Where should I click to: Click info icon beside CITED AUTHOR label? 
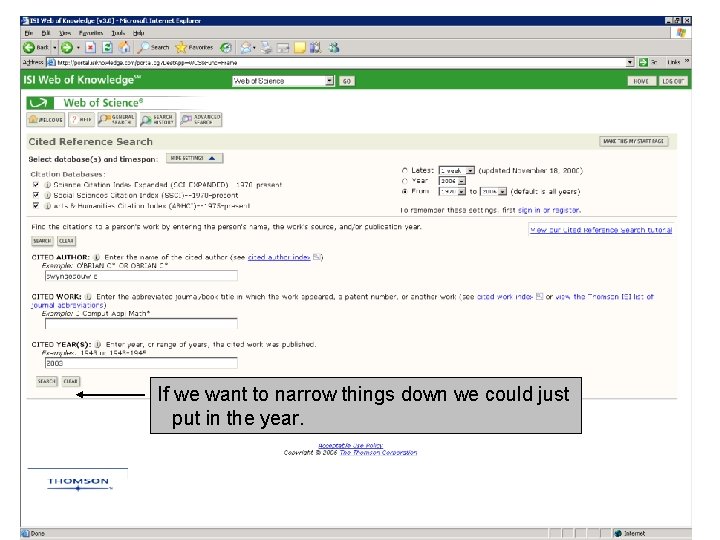tap(96, 257)
